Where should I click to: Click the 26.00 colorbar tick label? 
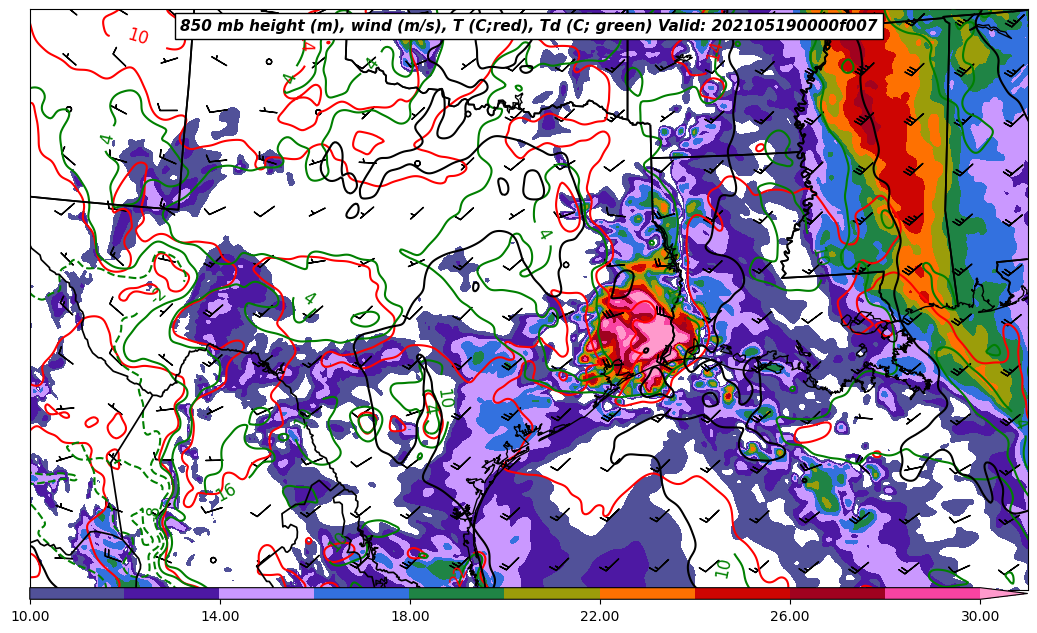click(789, 616)
